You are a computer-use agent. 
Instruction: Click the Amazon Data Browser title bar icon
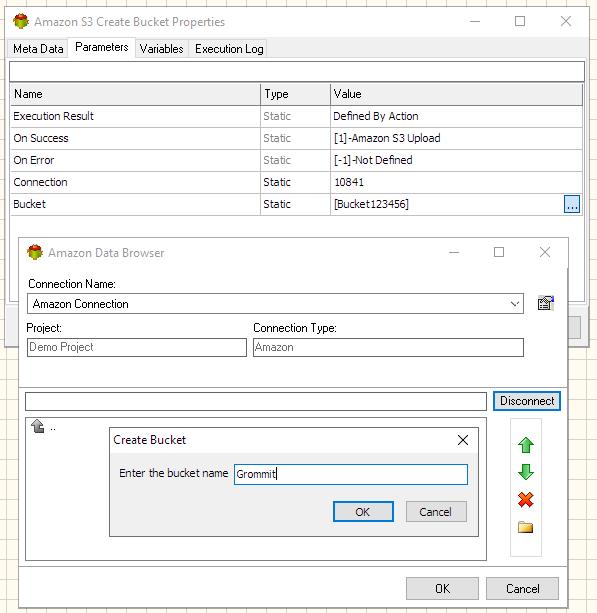[35, 252]
